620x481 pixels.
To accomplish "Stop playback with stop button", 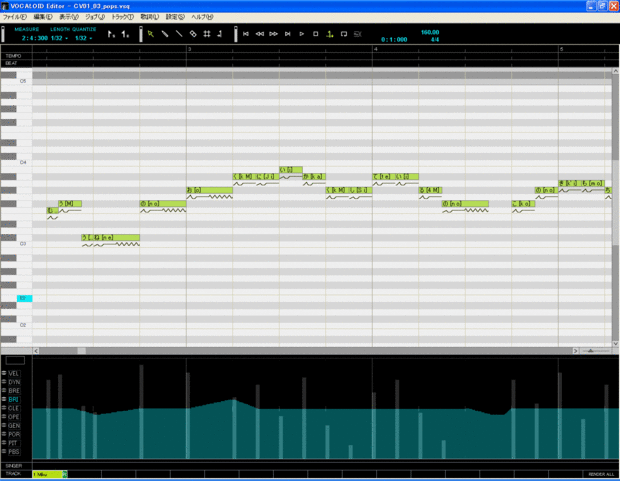I will [316, 34].
